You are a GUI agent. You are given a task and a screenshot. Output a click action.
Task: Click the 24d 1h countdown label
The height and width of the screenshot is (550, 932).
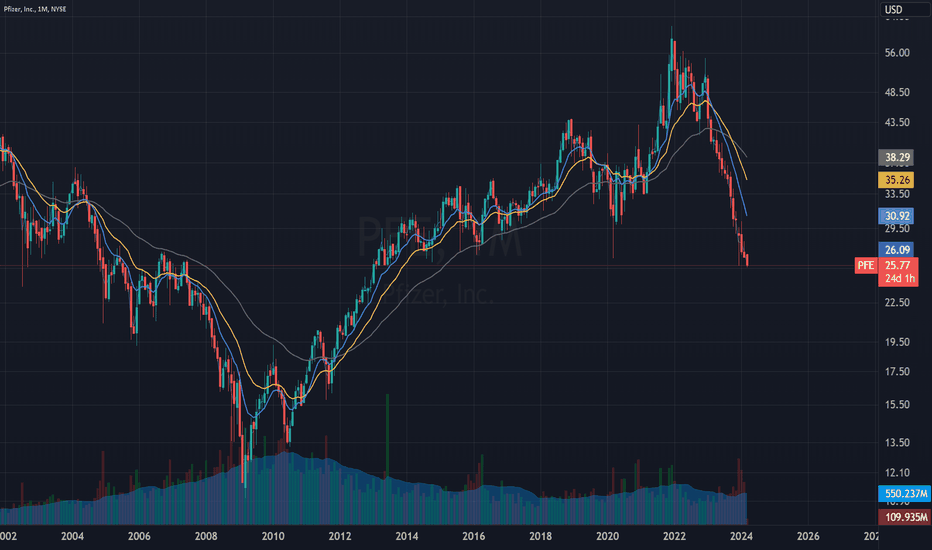click(898, 279)
